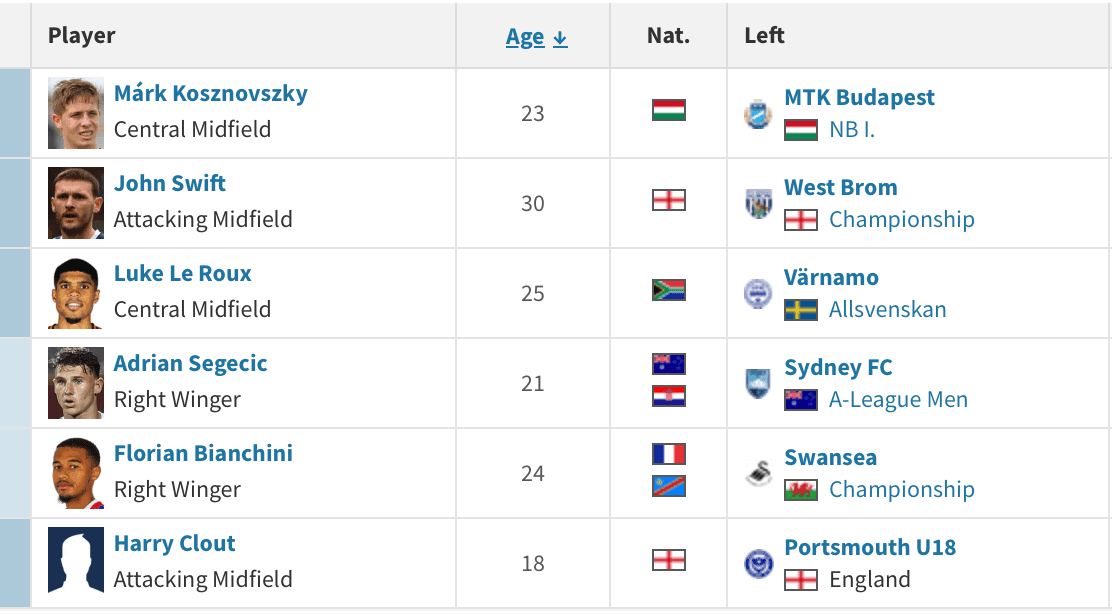Viewport: 1112px width, 614px height.
Task: Click the MTK Budapest club crest icon
Action: pyautogui.click(x=757, y=113)
